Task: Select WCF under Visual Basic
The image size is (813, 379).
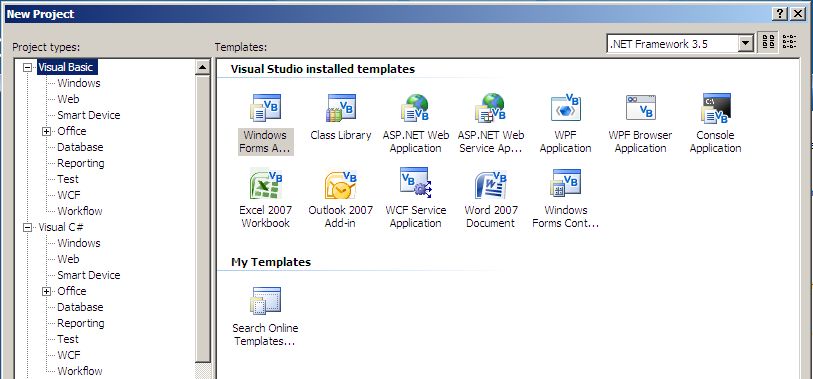Action: coord(69,195)
